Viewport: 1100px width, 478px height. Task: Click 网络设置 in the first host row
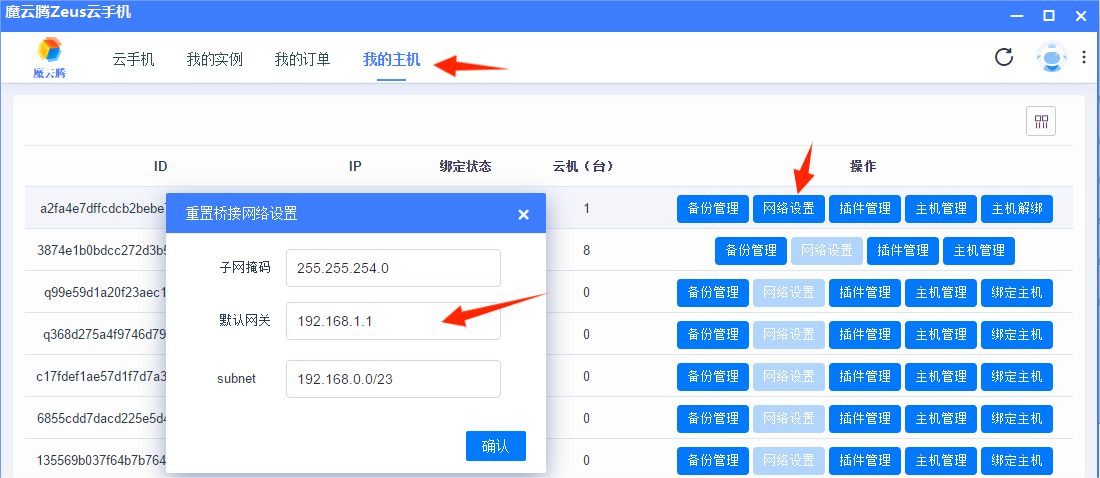pos(788,209)
